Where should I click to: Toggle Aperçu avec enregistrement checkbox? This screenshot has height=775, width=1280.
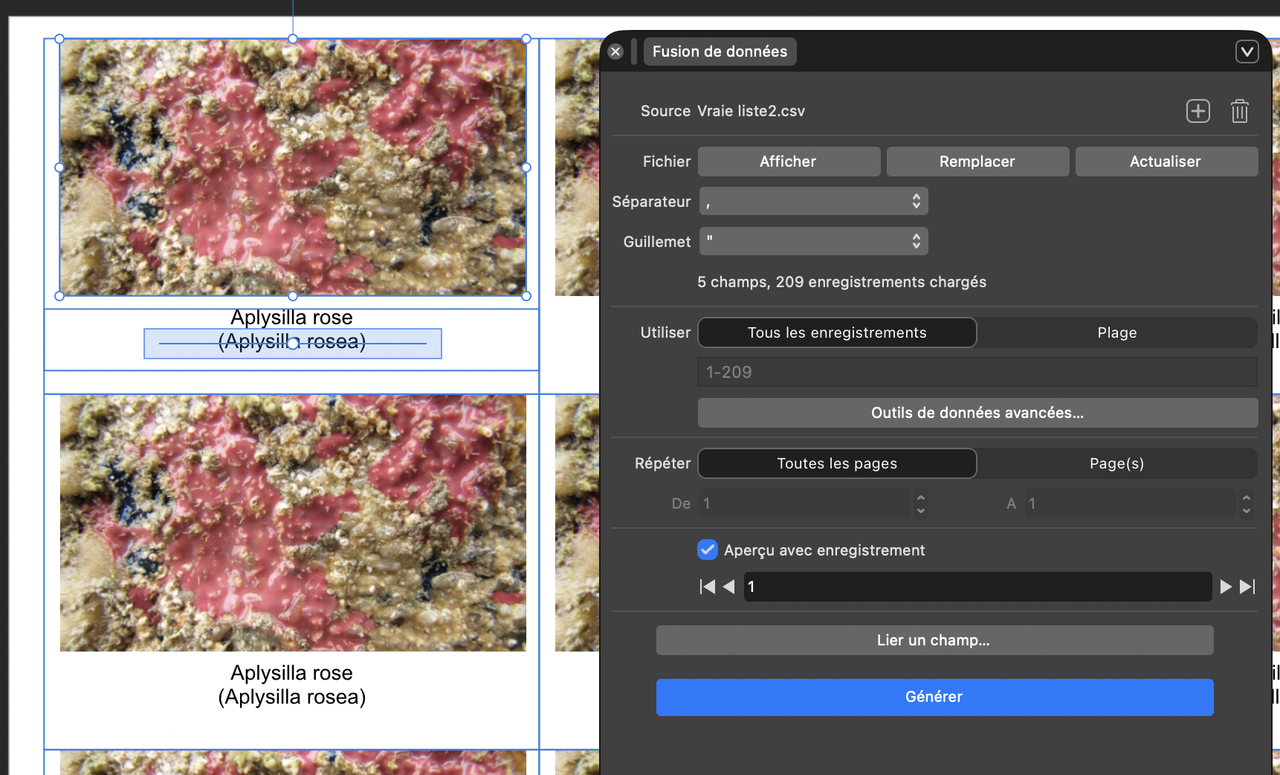click(x=708, y=550)
